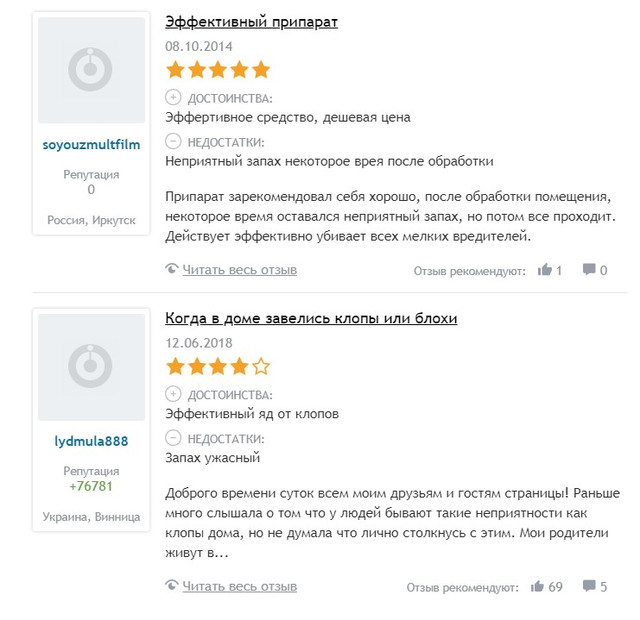Click eye icon beside first 'Читать весь отзыв'
Screen dimensions: 640x620
point(172,269)
